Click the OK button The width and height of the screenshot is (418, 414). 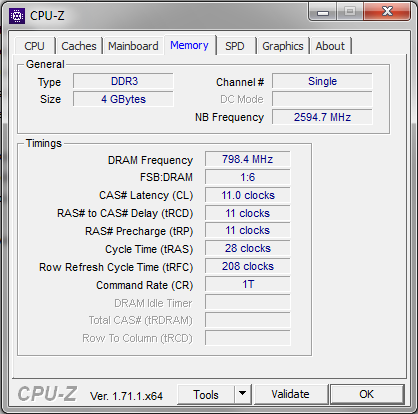[x=367, y=394]
